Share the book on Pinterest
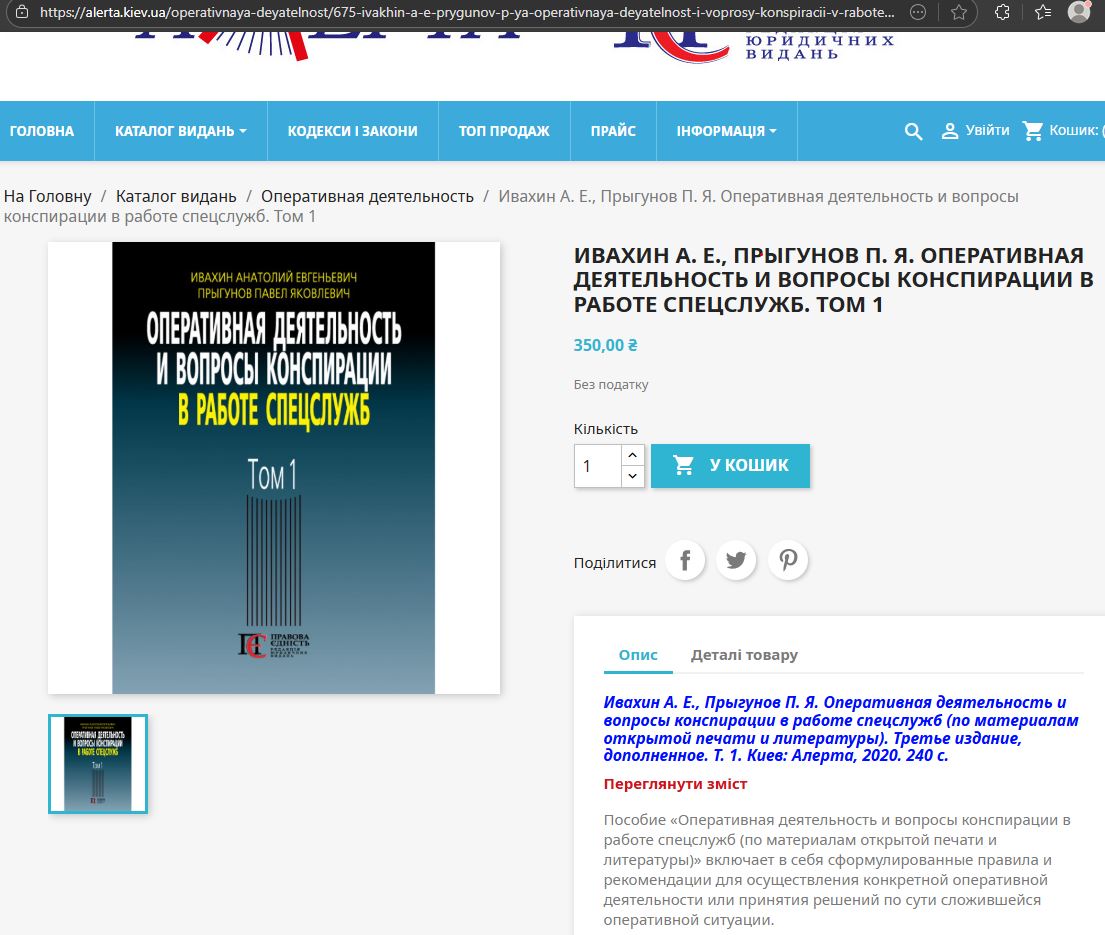 click(x=788, y=561)
